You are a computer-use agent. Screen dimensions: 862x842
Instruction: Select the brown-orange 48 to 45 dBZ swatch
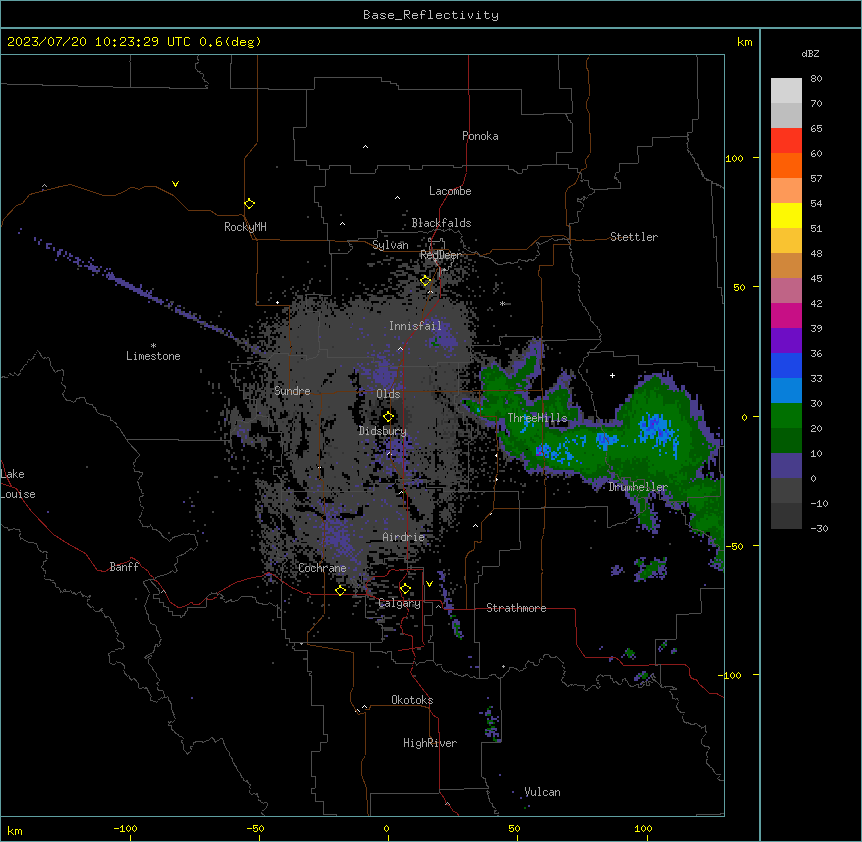pos(786,265)
